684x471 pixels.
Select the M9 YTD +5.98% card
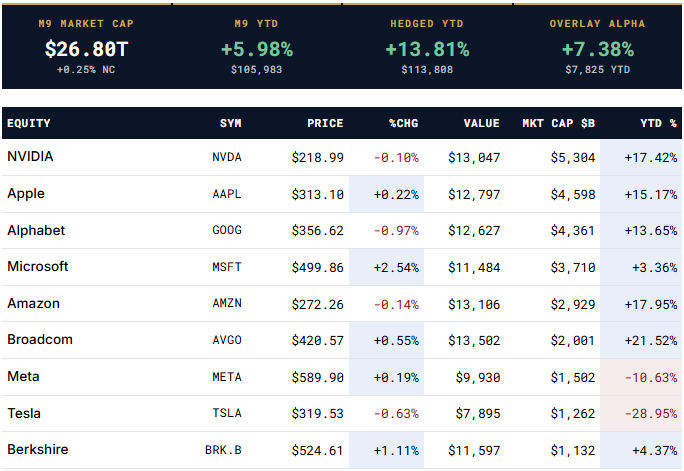(x=257, y=47)
